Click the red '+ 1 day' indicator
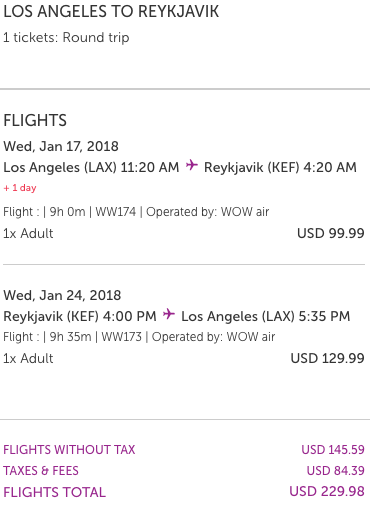370x505 pixels. [x=20, y=188]
